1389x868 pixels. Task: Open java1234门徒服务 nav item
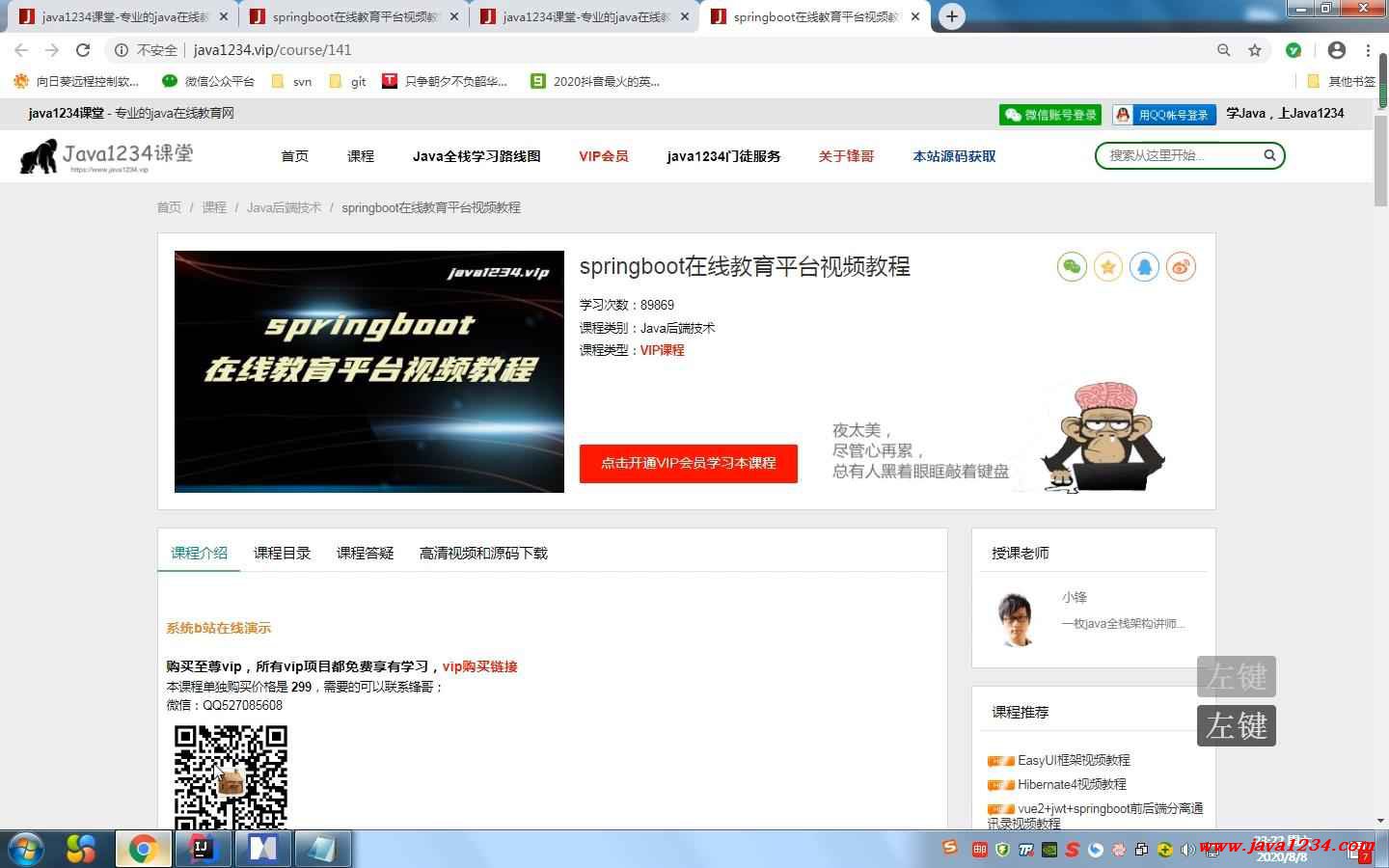(x=723, y=156)
